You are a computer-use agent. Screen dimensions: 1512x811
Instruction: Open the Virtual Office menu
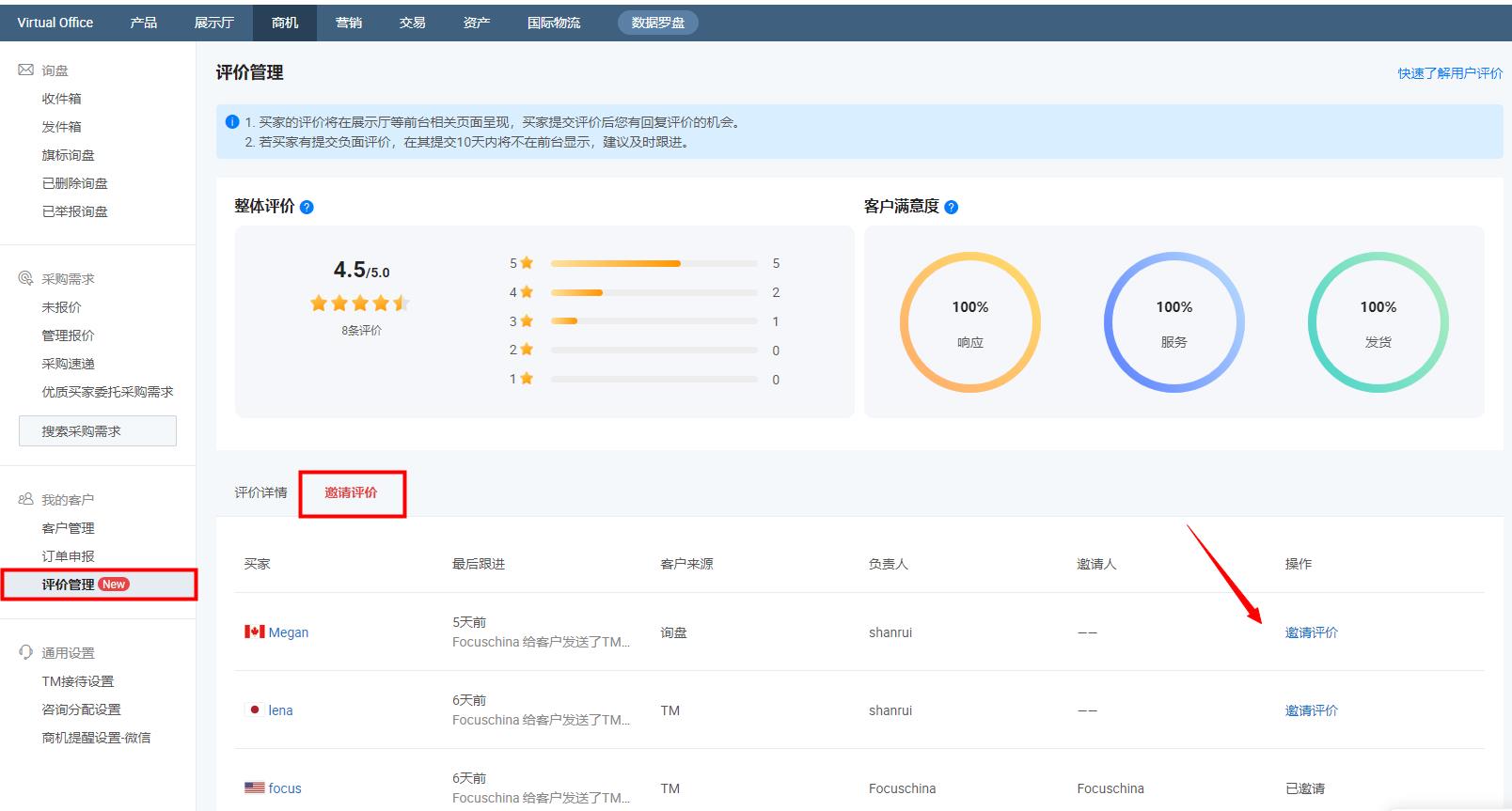(55, 23)
